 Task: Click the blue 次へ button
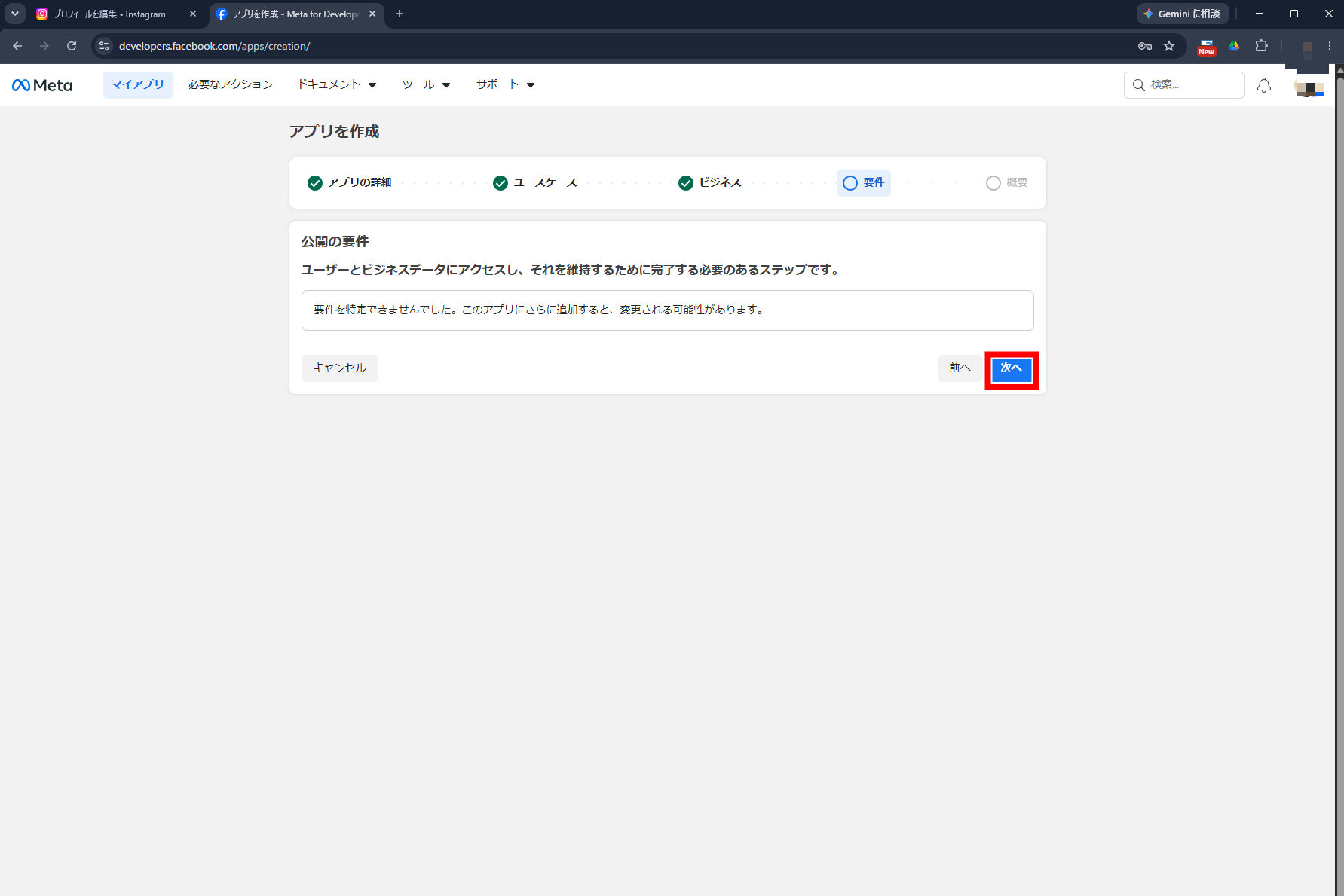(1012, 369)
